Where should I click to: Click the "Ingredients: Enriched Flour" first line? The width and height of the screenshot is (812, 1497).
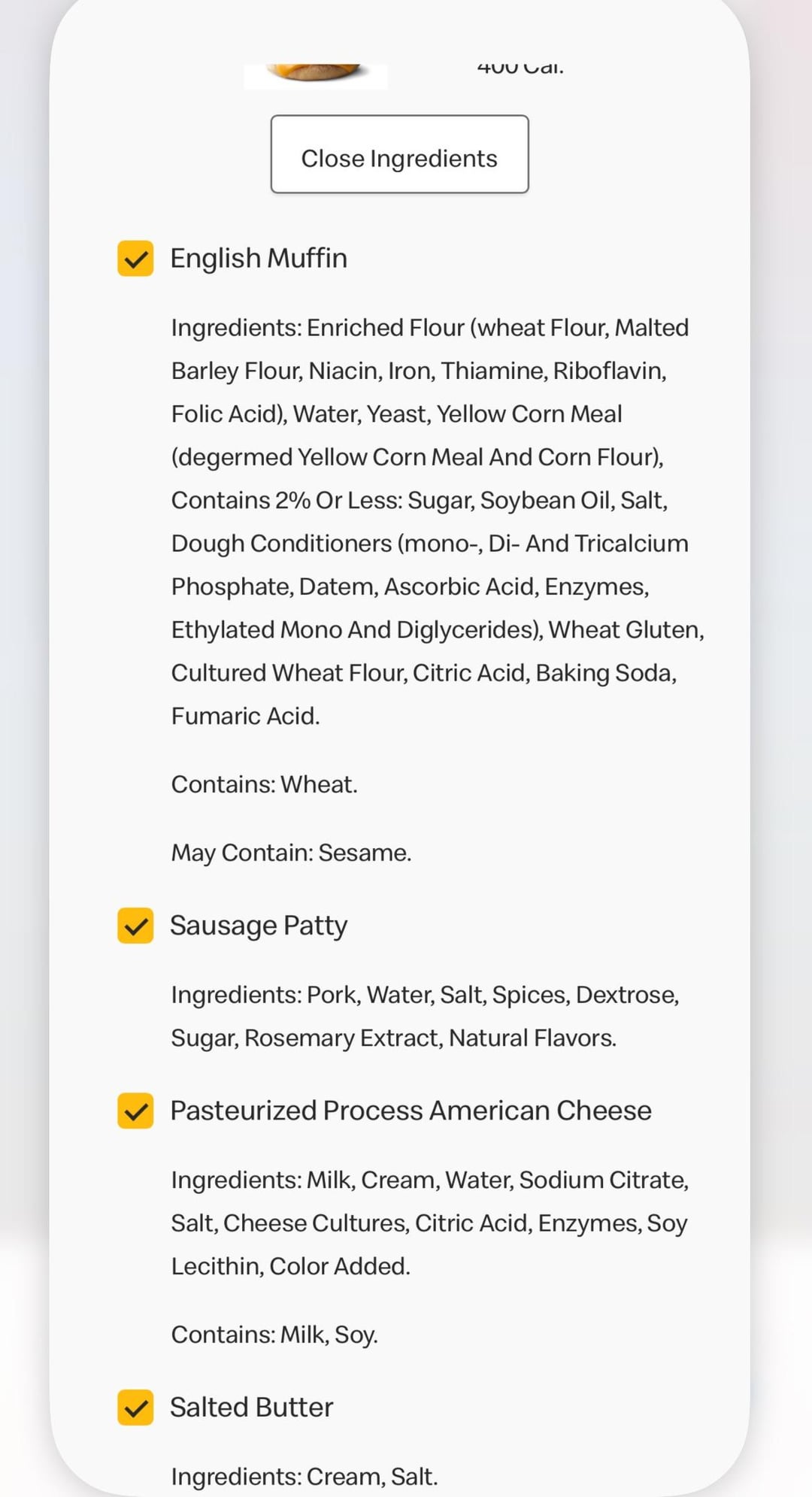[429, 328]
